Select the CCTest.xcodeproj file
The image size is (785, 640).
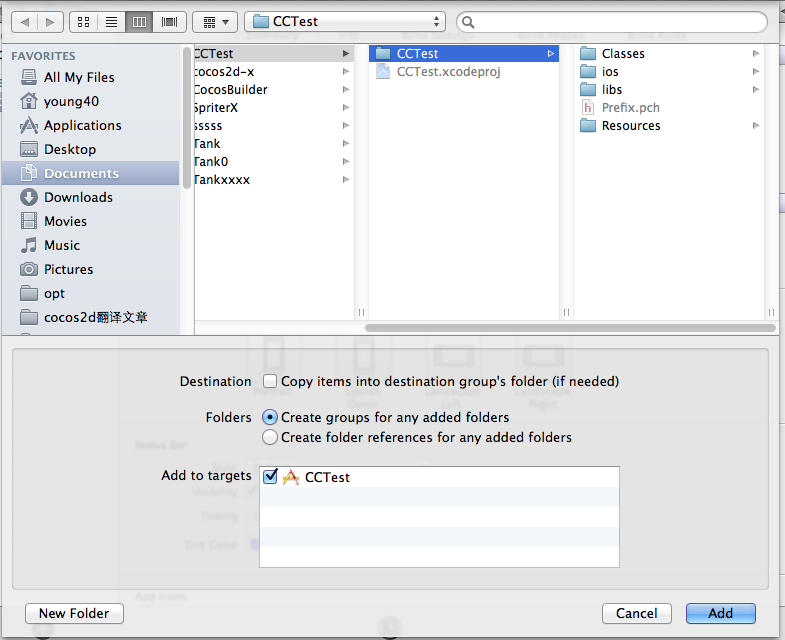pyautogui.click(x=464, y=72)
